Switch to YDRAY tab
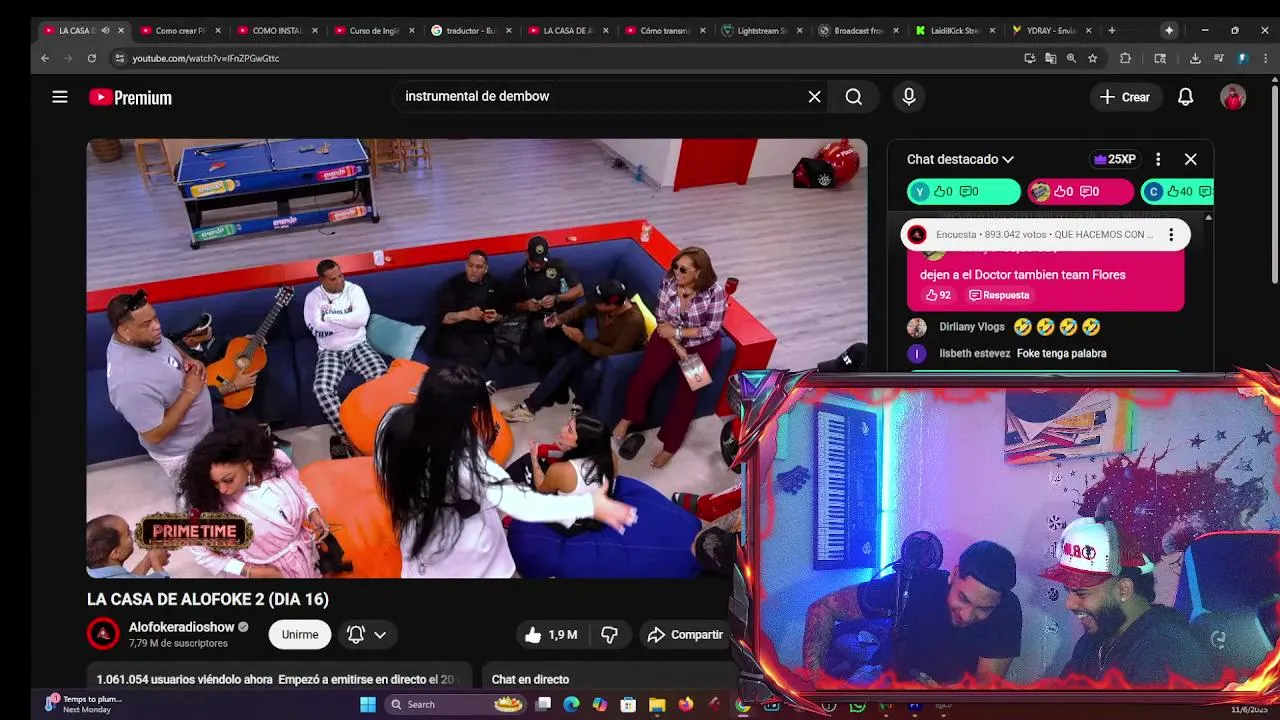 coord(1052,31)
